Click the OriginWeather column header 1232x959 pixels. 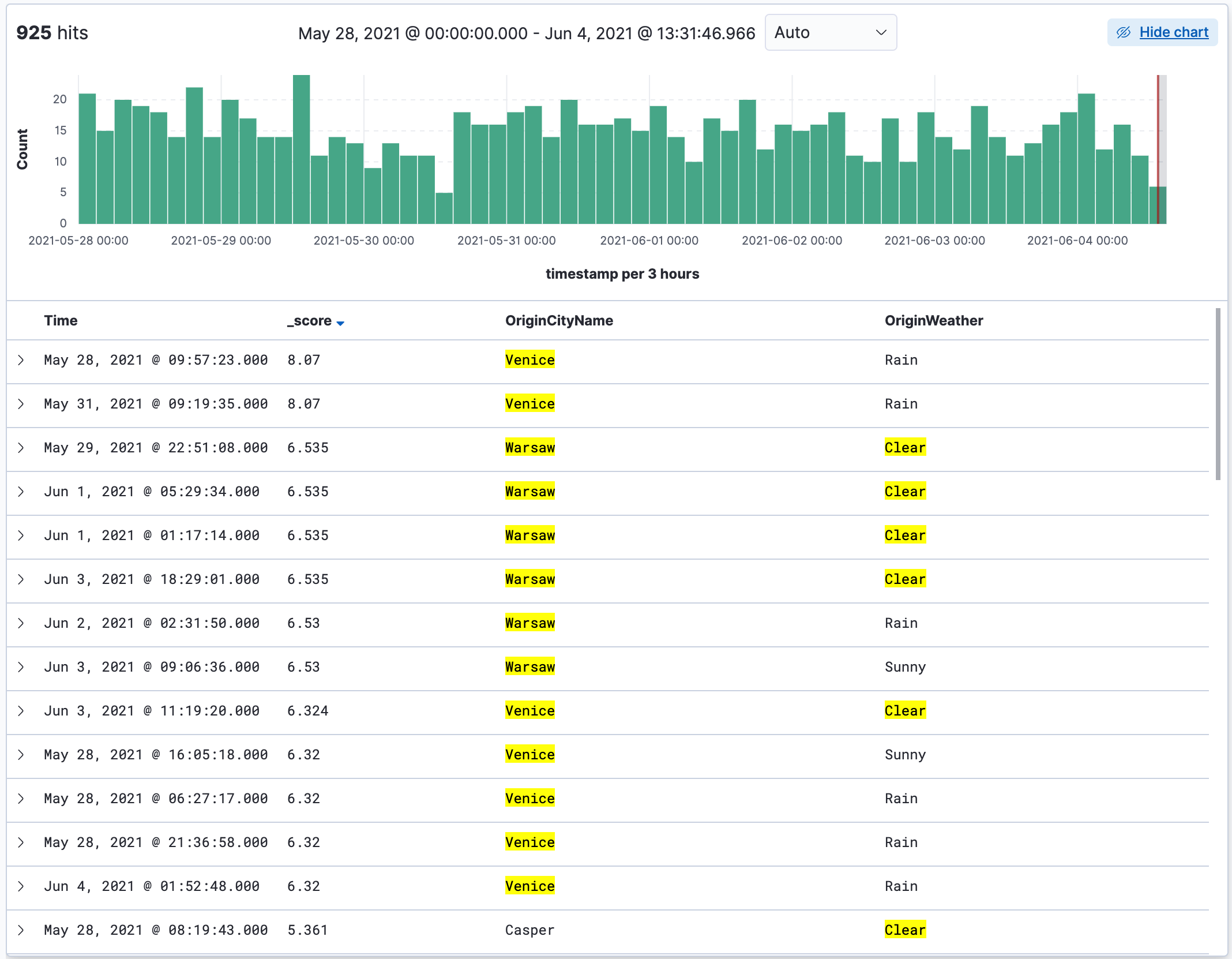[x=933, y=321]
